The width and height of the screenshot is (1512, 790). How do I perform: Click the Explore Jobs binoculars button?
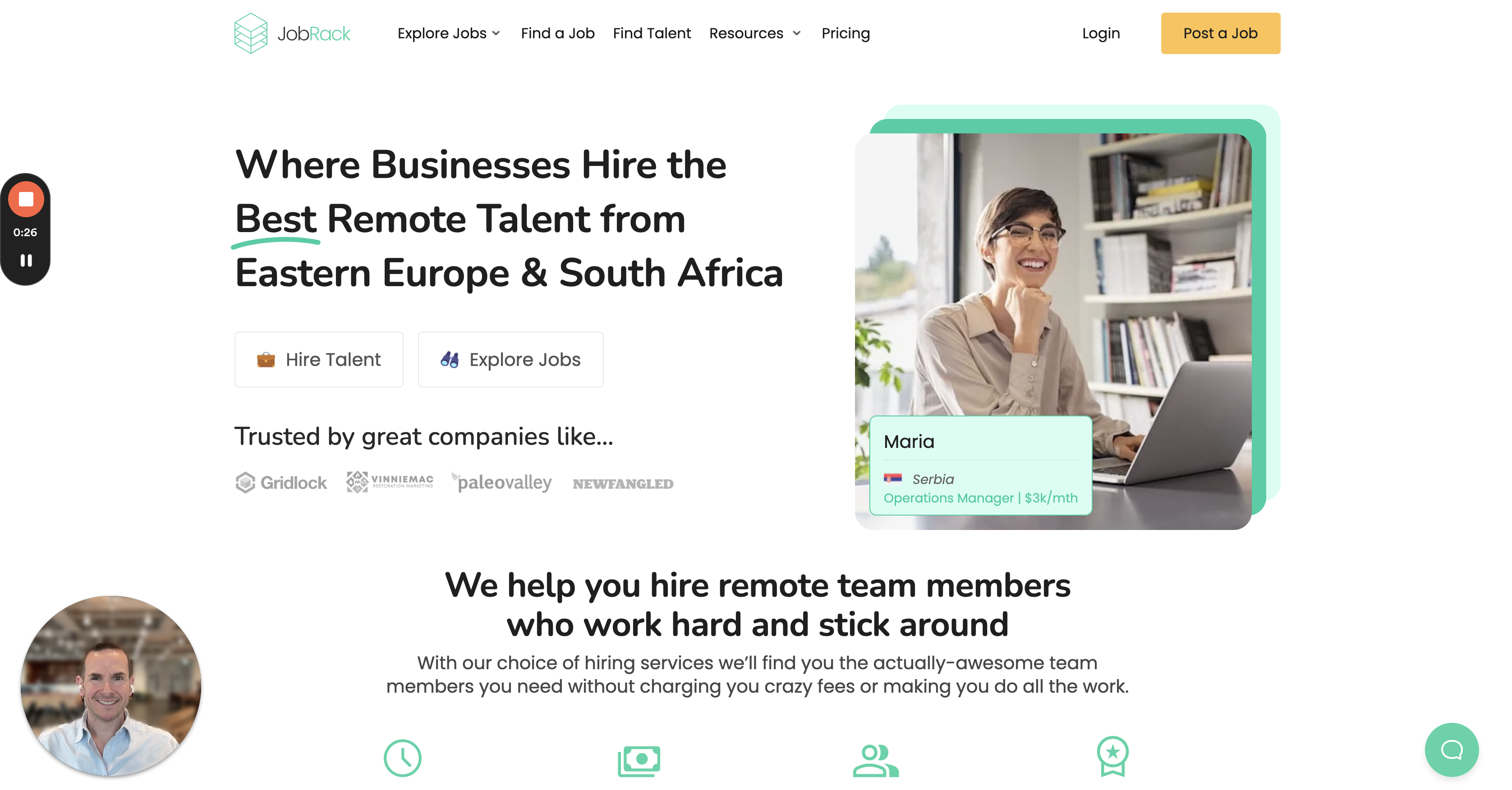510,360
